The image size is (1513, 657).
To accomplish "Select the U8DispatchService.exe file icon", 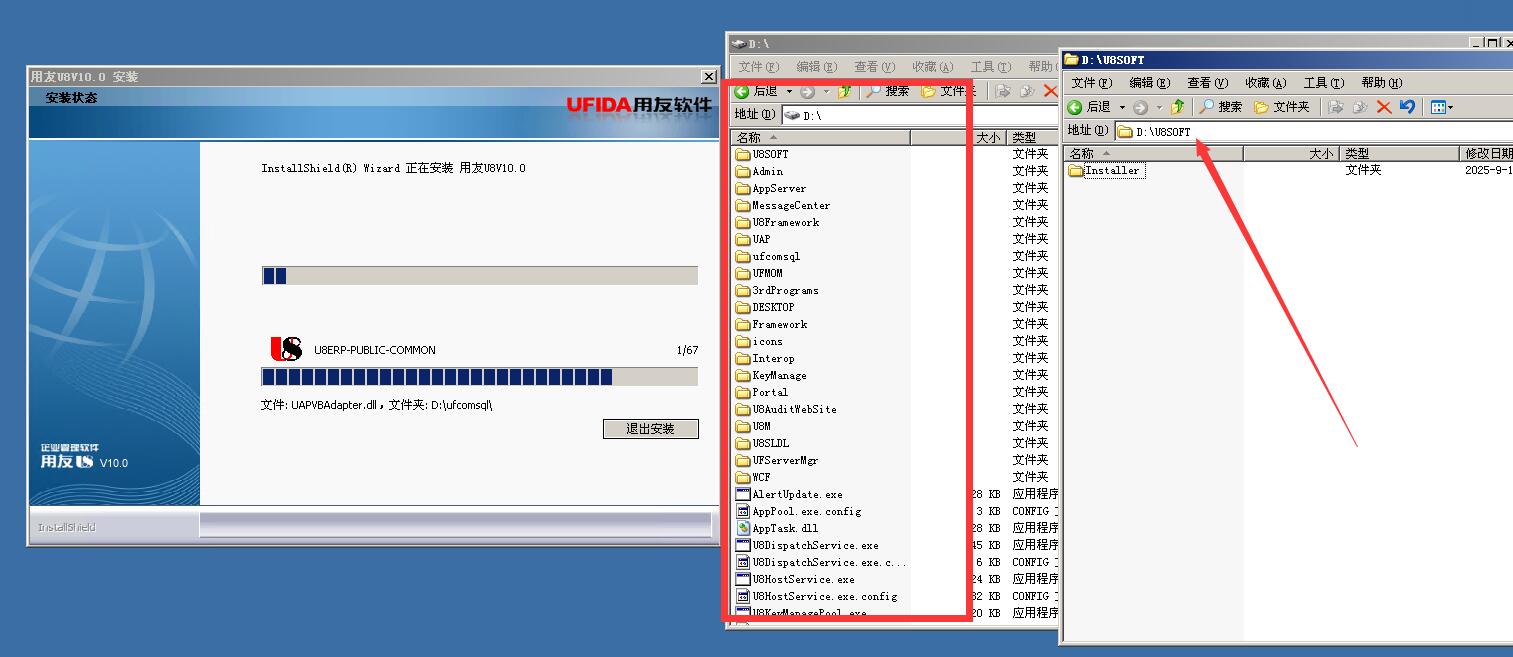I will pyautogui.click(x=743, y=545).
